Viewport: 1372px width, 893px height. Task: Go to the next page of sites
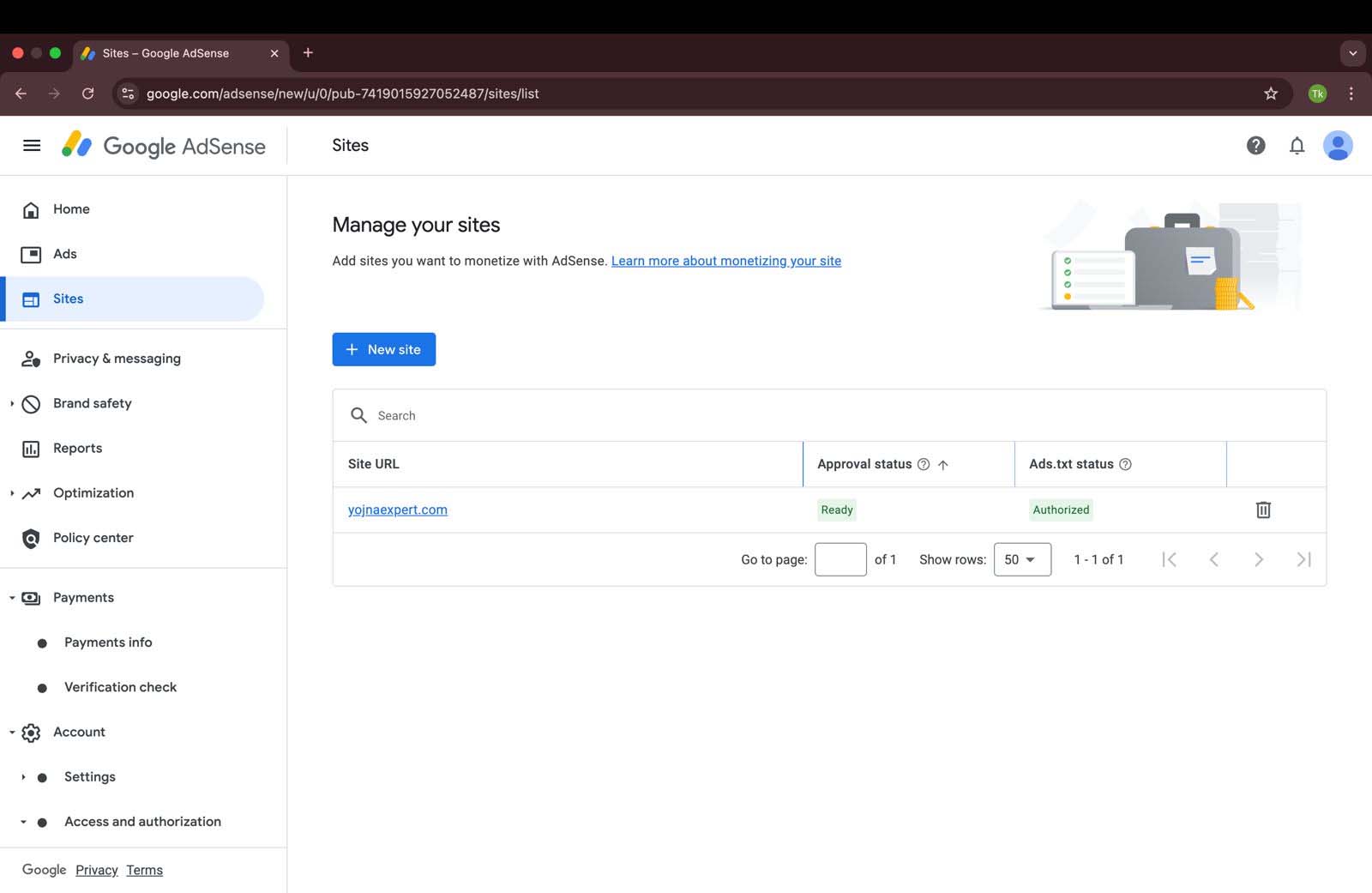1259,559
